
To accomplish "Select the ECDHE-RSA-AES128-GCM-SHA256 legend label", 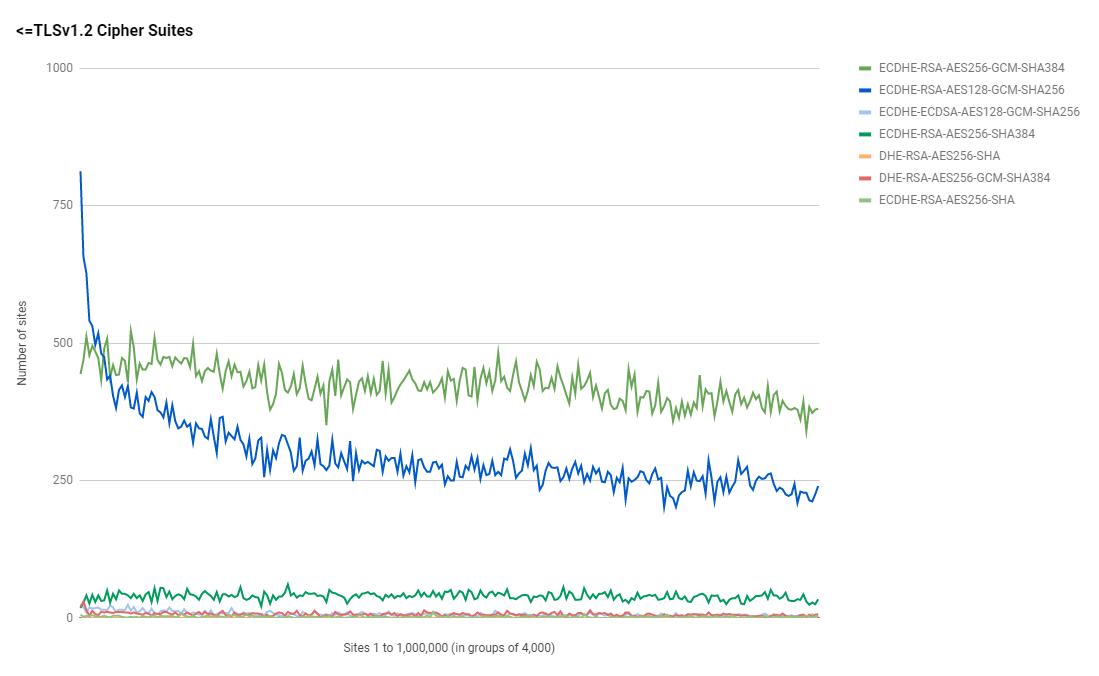I will [971, 91].
